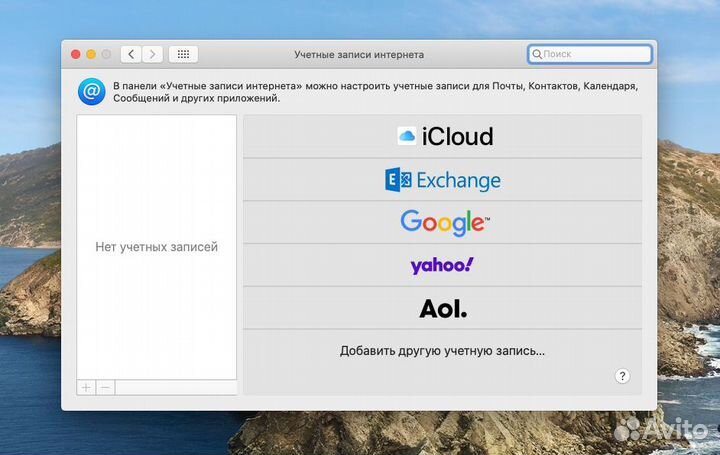720x455 pixels.
Task: Minimize window with the yellow button
Action: pos(91,54)
